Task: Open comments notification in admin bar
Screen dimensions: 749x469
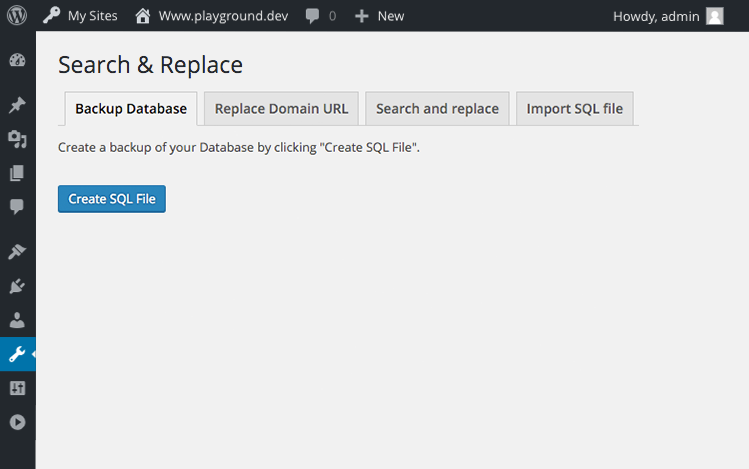Action: 320,16
